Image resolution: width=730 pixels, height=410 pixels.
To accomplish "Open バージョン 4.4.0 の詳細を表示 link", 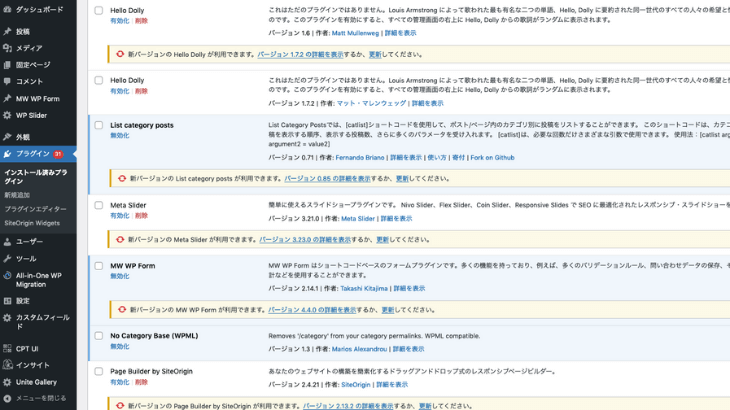I will point(312,309).
